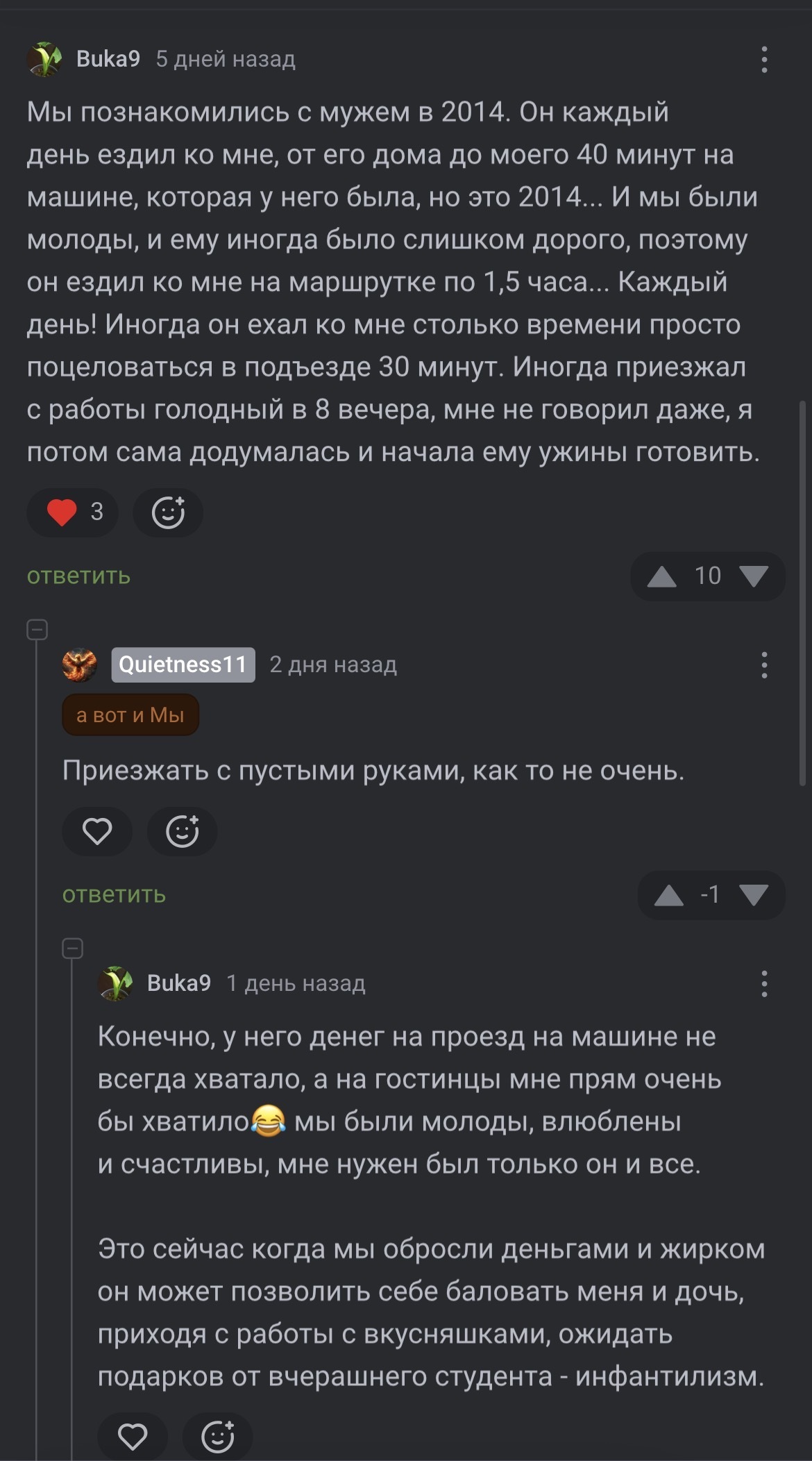
Task: Collapse the nested thread under Quietness11
Action: point(72,949)
